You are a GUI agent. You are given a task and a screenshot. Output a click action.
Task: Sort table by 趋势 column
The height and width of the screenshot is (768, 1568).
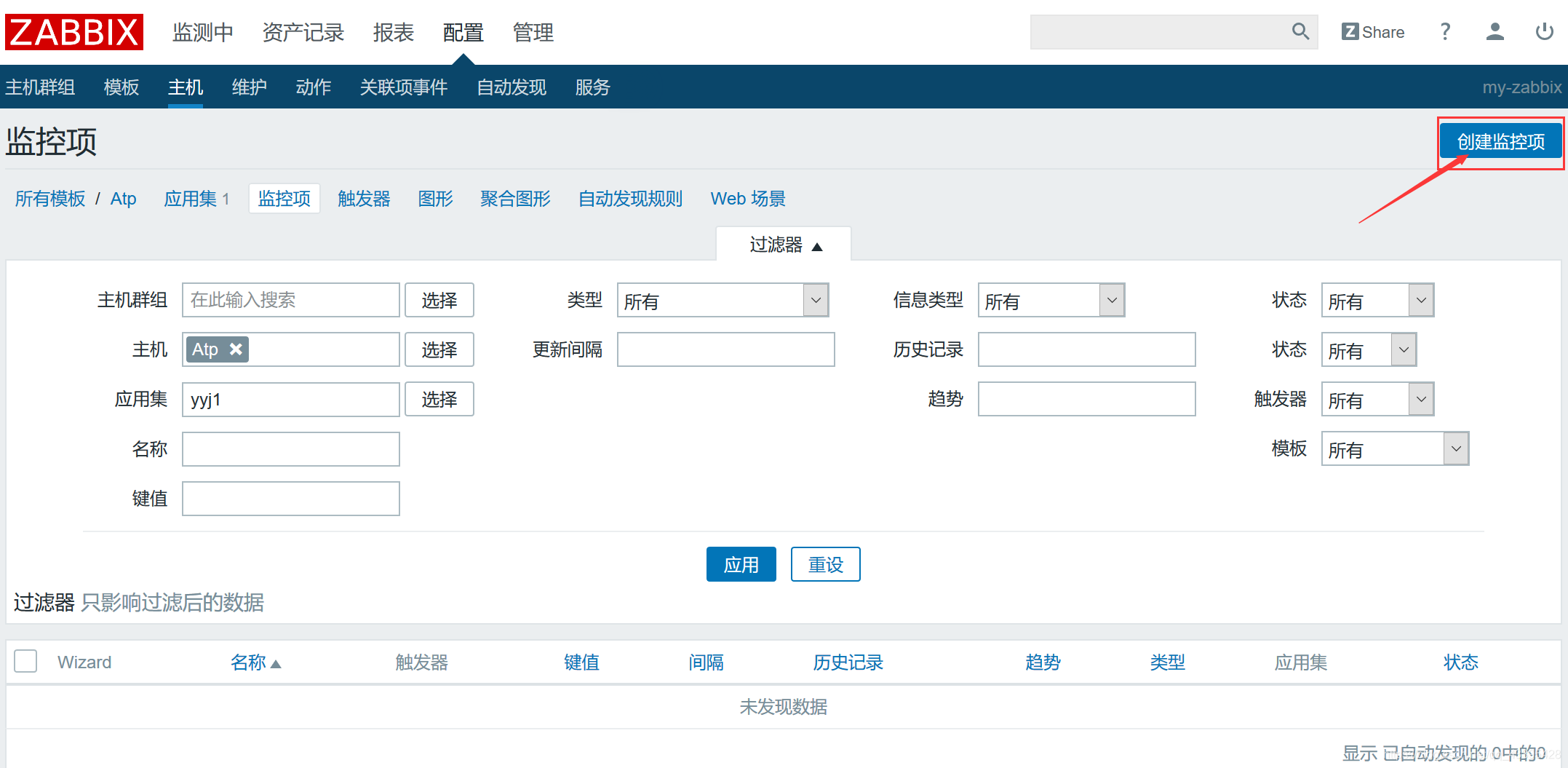(1043, 662)
